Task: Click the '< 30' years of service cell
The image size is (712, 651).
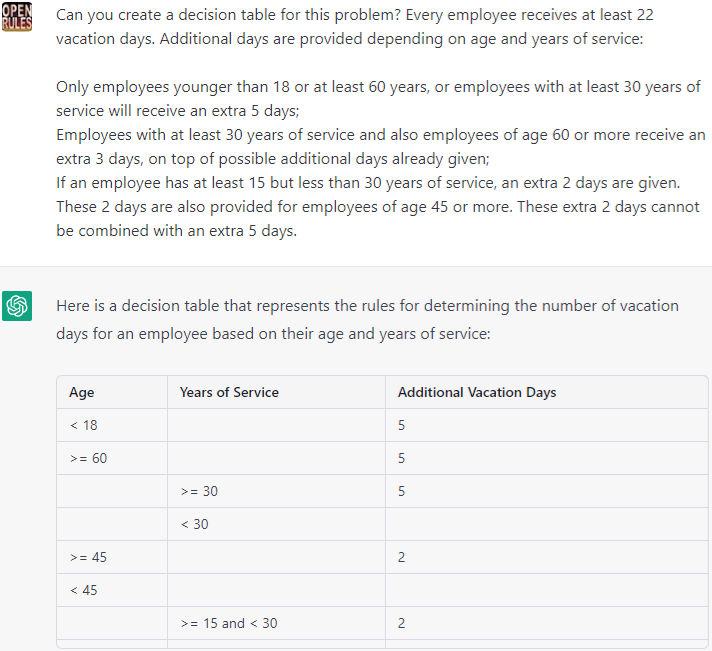Action: coord(194,524)
